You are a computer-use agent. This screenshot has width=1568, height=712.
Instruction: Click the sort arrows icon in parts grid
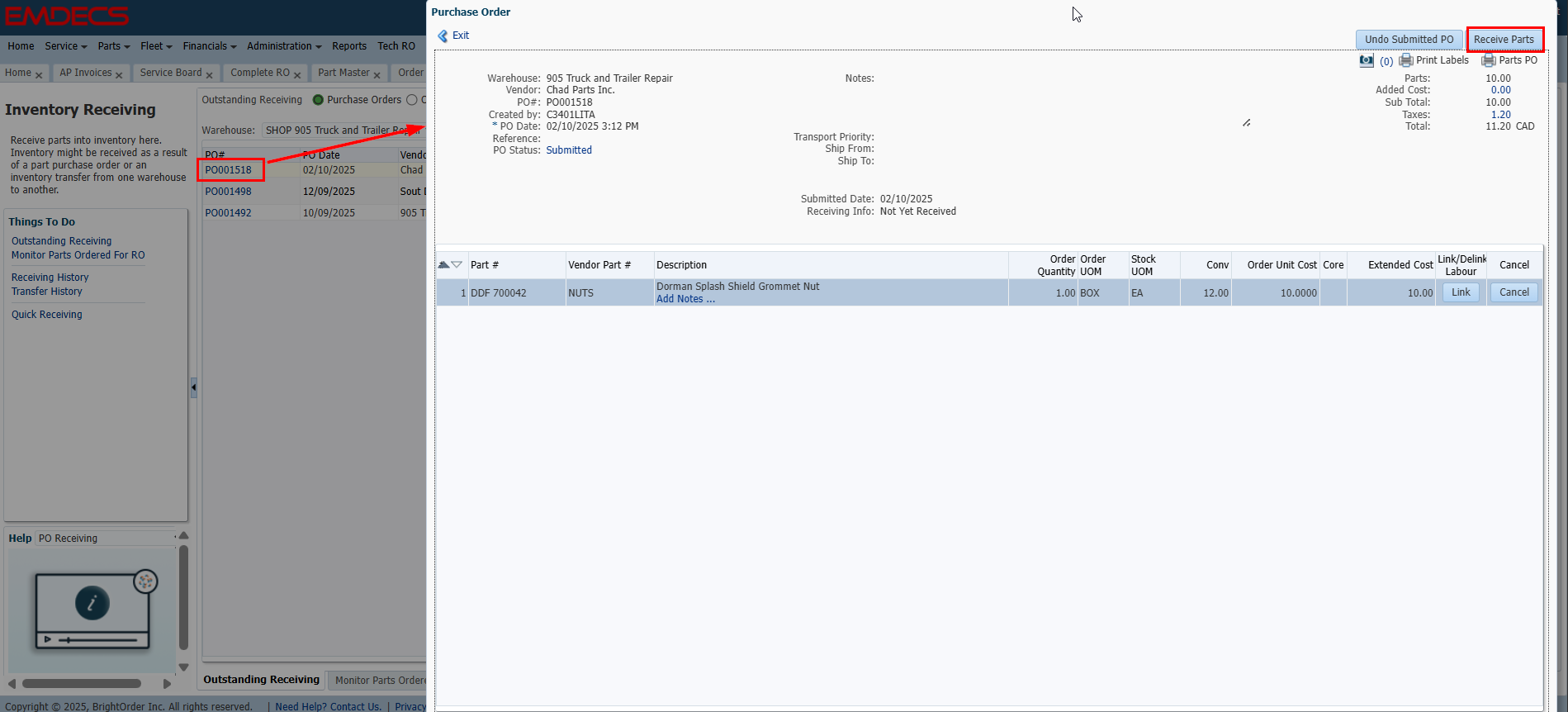[449, 265]
